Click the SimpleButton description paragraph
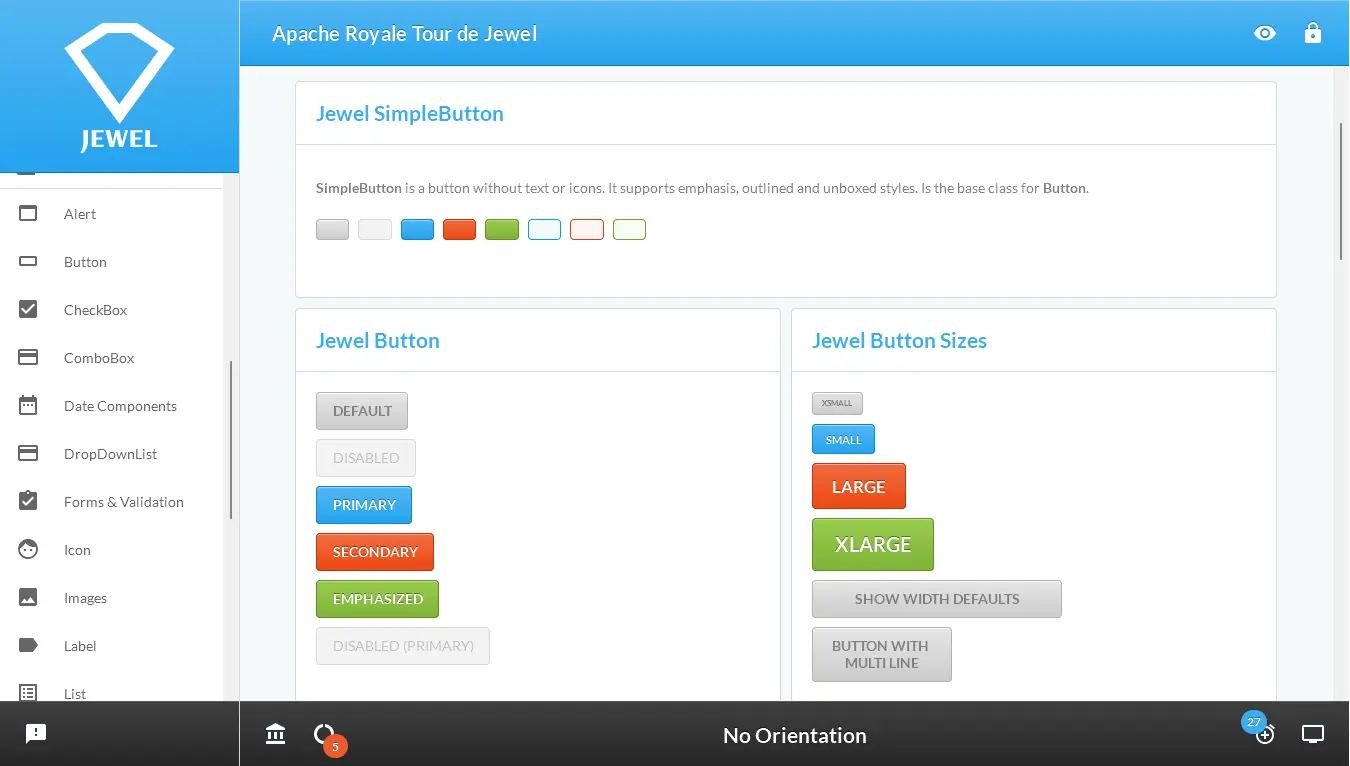The height and width of the screenshot is (766, 1350). (702, 188)
